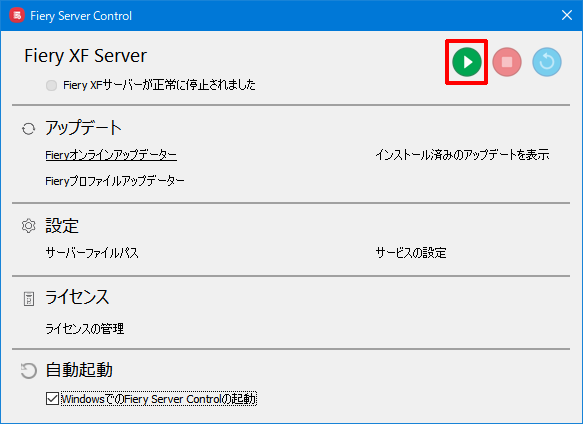
Task: Open Fieryプロファイルアップデーター
Action: (115, 181)
